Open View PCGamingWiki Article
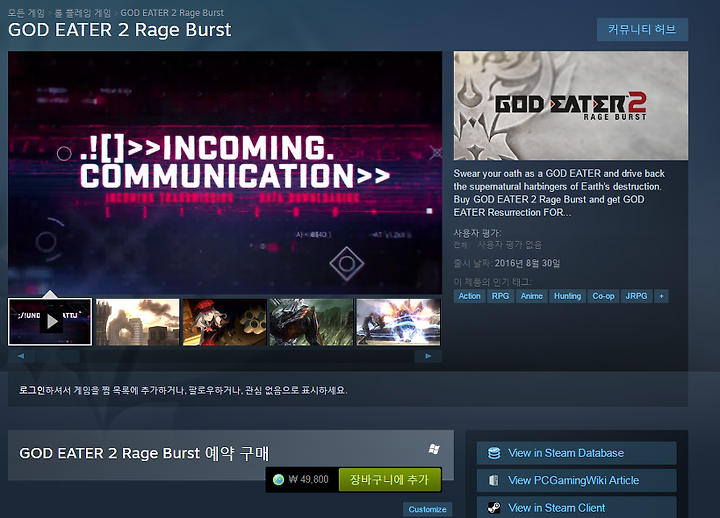720x518 pixels. [576, 480]
